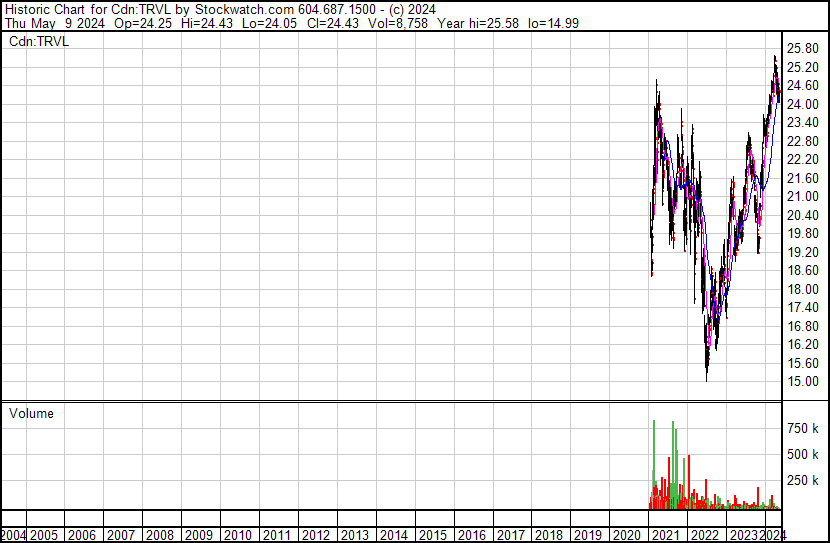Image resolution: width=830 pixels, height=543 pixels.
Task: Select the 750 k volume axis label
Action: (x=804, y=429)
